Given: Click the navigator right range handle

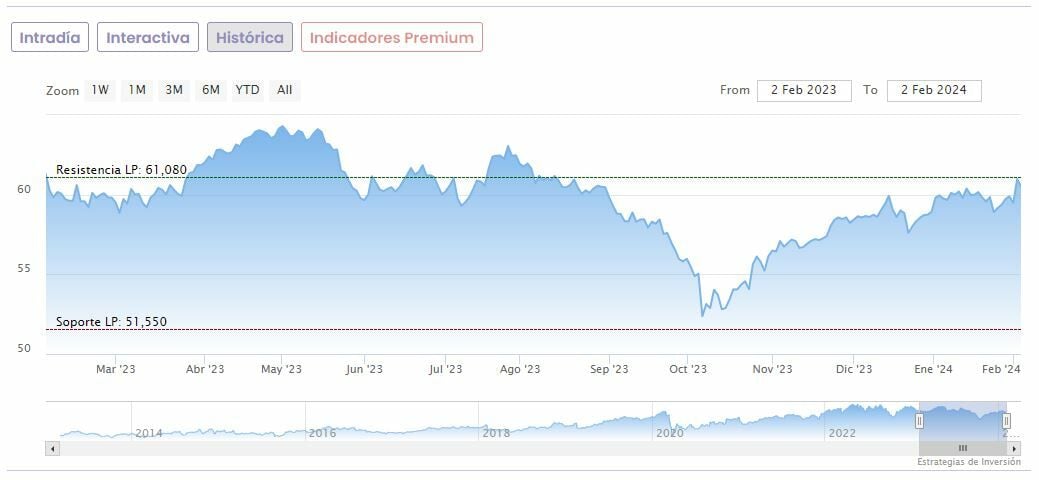Looking at the screenshot, I should [x=1006, y=421].
